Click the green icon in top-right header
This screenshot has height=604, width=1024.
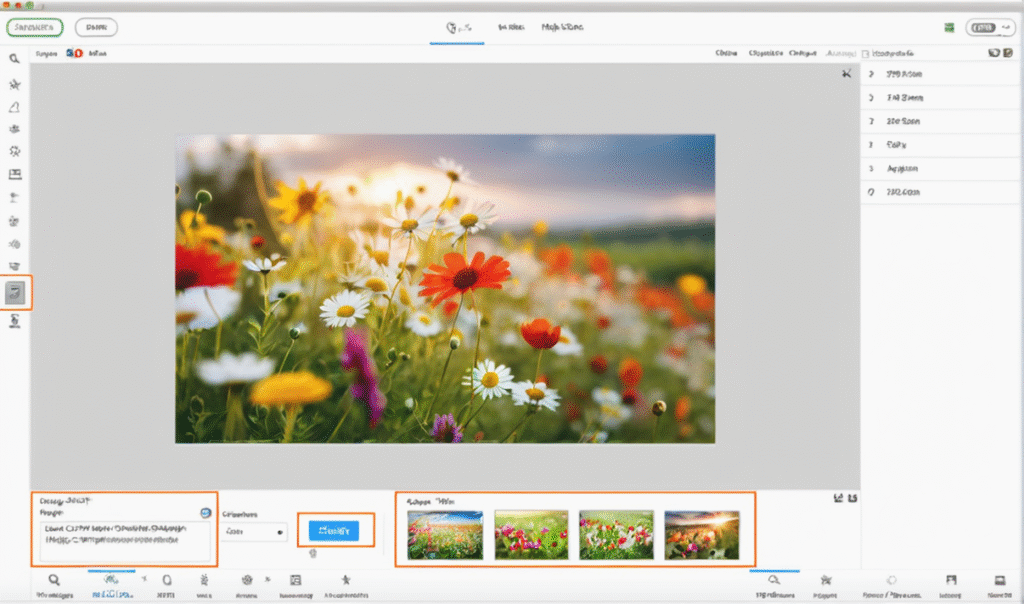coord(948,28)
